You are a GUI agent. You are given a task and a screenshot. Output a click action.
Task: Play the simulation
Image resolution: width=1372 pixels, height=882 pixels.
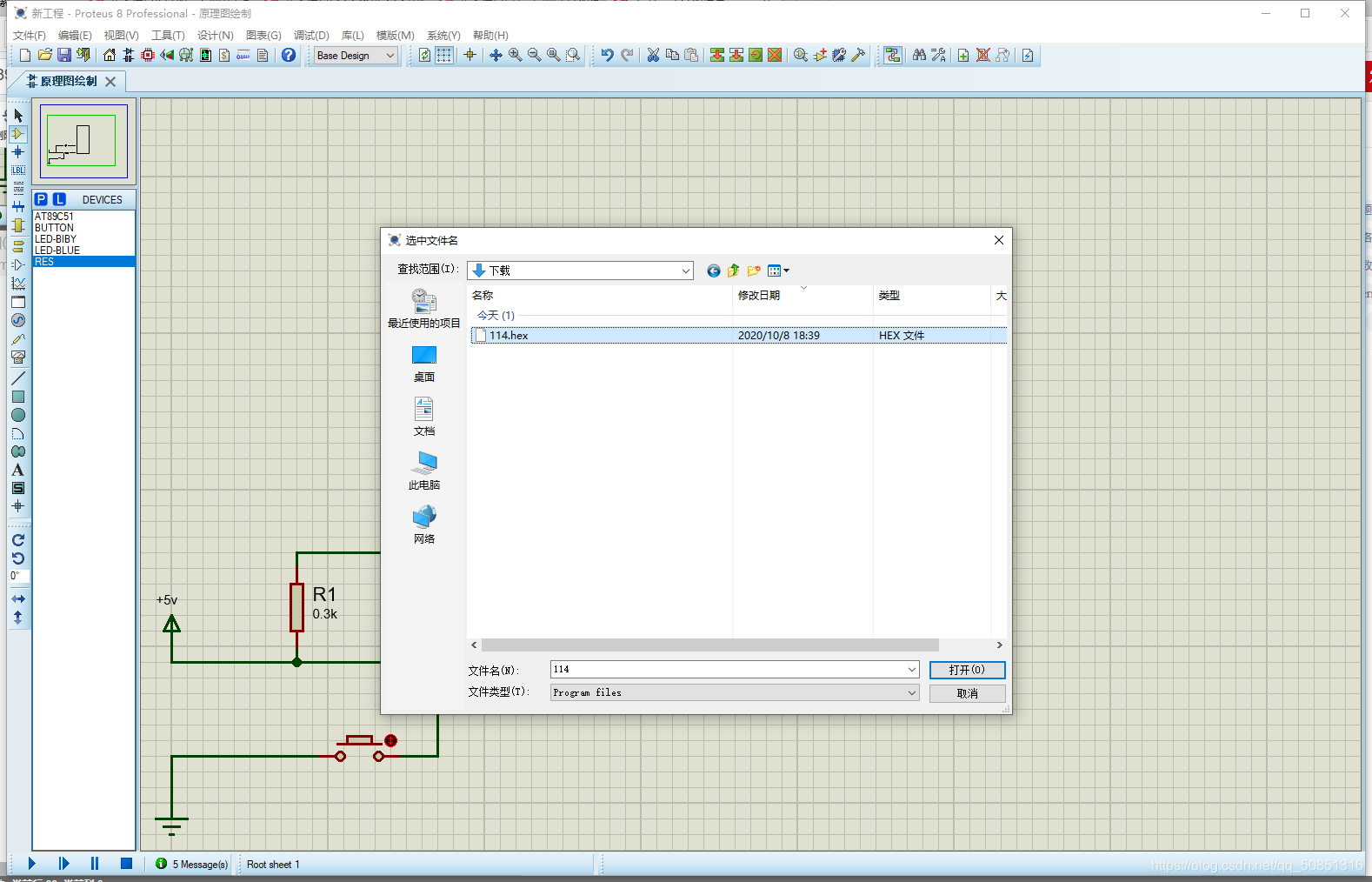[x=31, y=864]
